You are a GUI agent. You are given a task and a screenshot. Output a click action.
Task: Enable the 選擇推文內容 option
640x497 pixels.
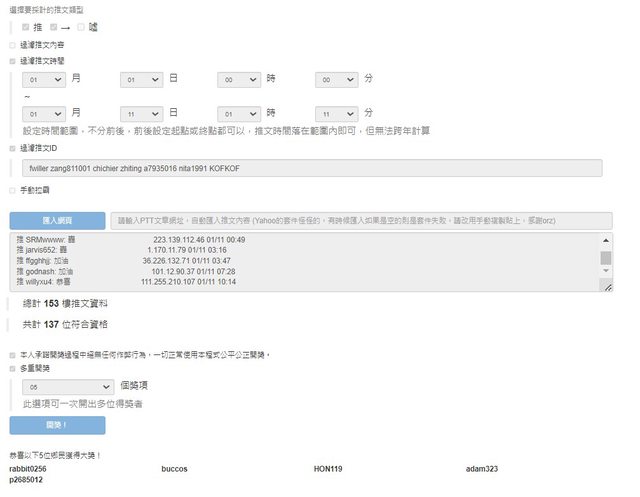click(12, 45)
